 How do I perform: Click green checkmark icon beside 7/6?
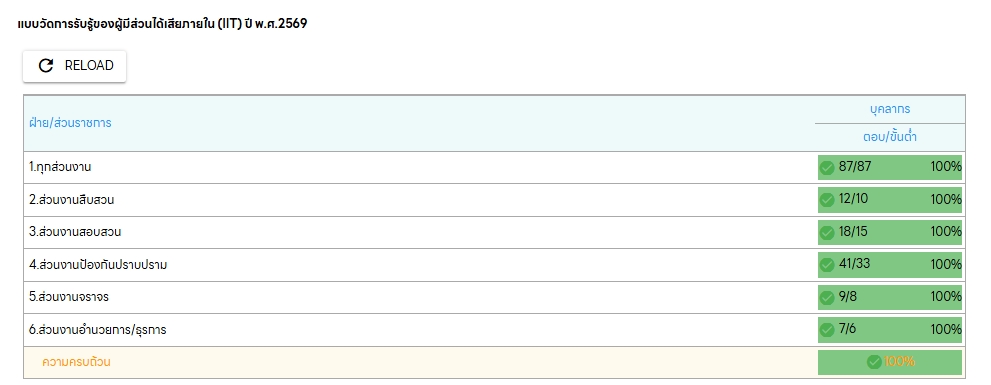point(827,330)
